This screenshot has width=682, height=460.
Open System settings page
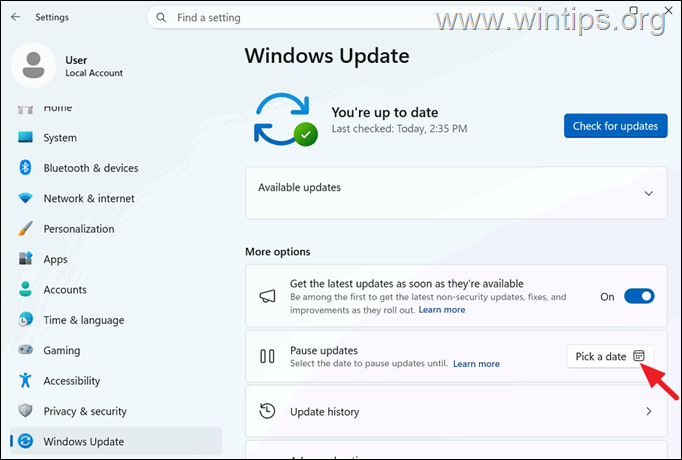coord(116,137)
